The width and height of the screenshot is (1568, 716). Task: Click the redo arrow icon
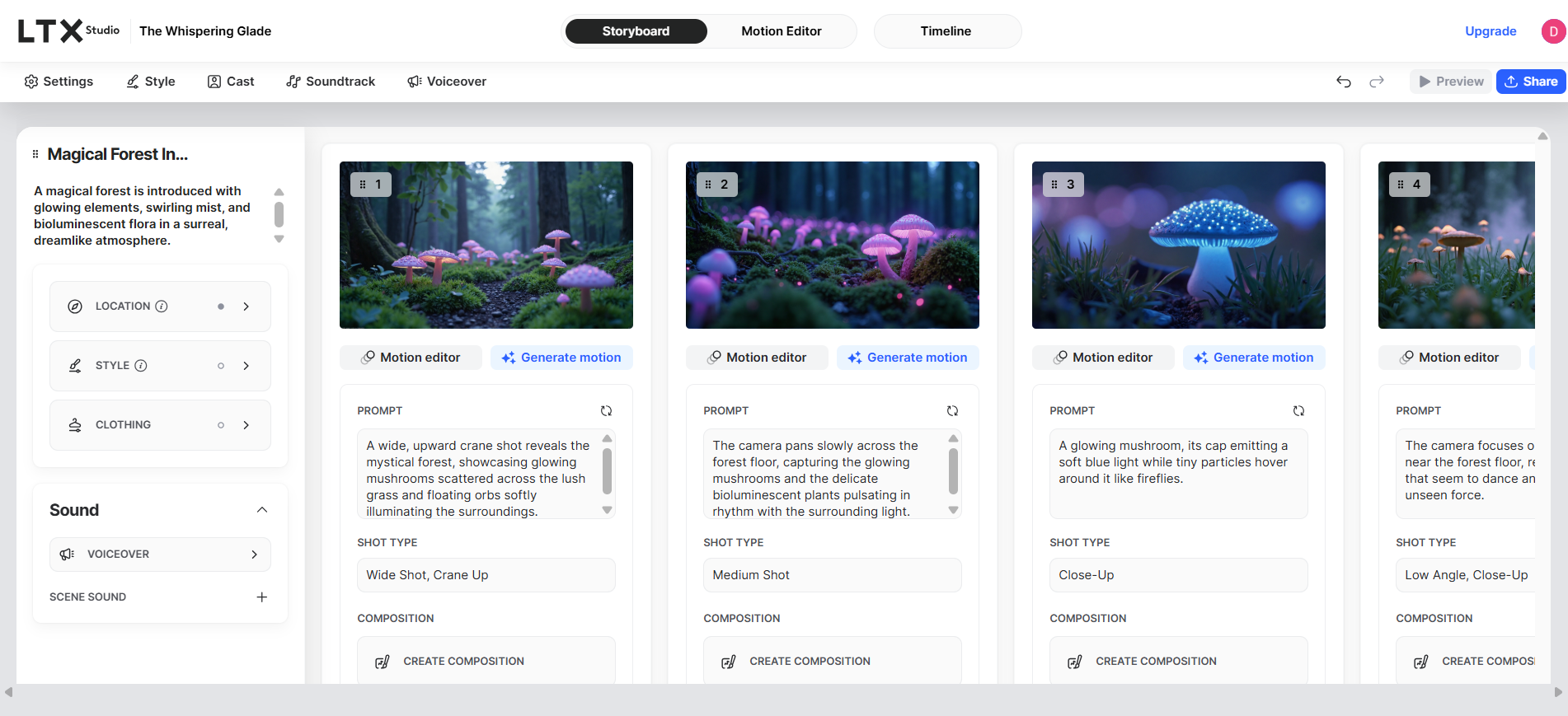pyautogui.click(x=1377, y=82)
